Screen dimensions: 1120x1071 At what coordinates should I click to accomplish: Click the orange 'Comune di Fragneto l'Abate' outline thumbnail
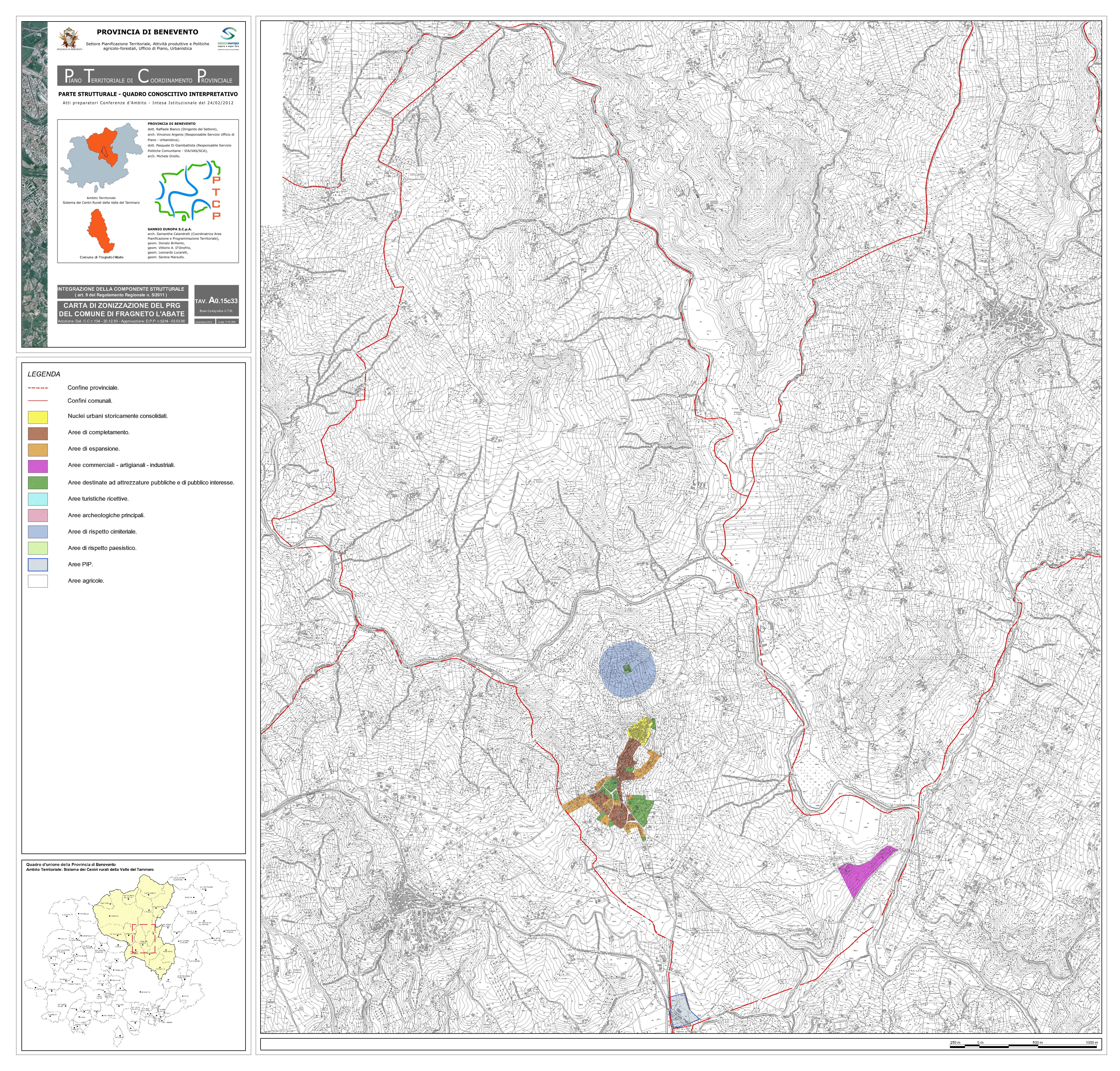pyautogui.click(x=101, y=231)
